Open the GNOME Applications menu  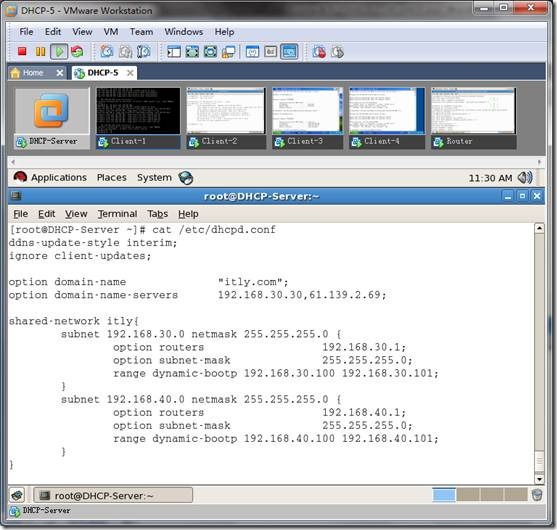[x=59, y=177]
